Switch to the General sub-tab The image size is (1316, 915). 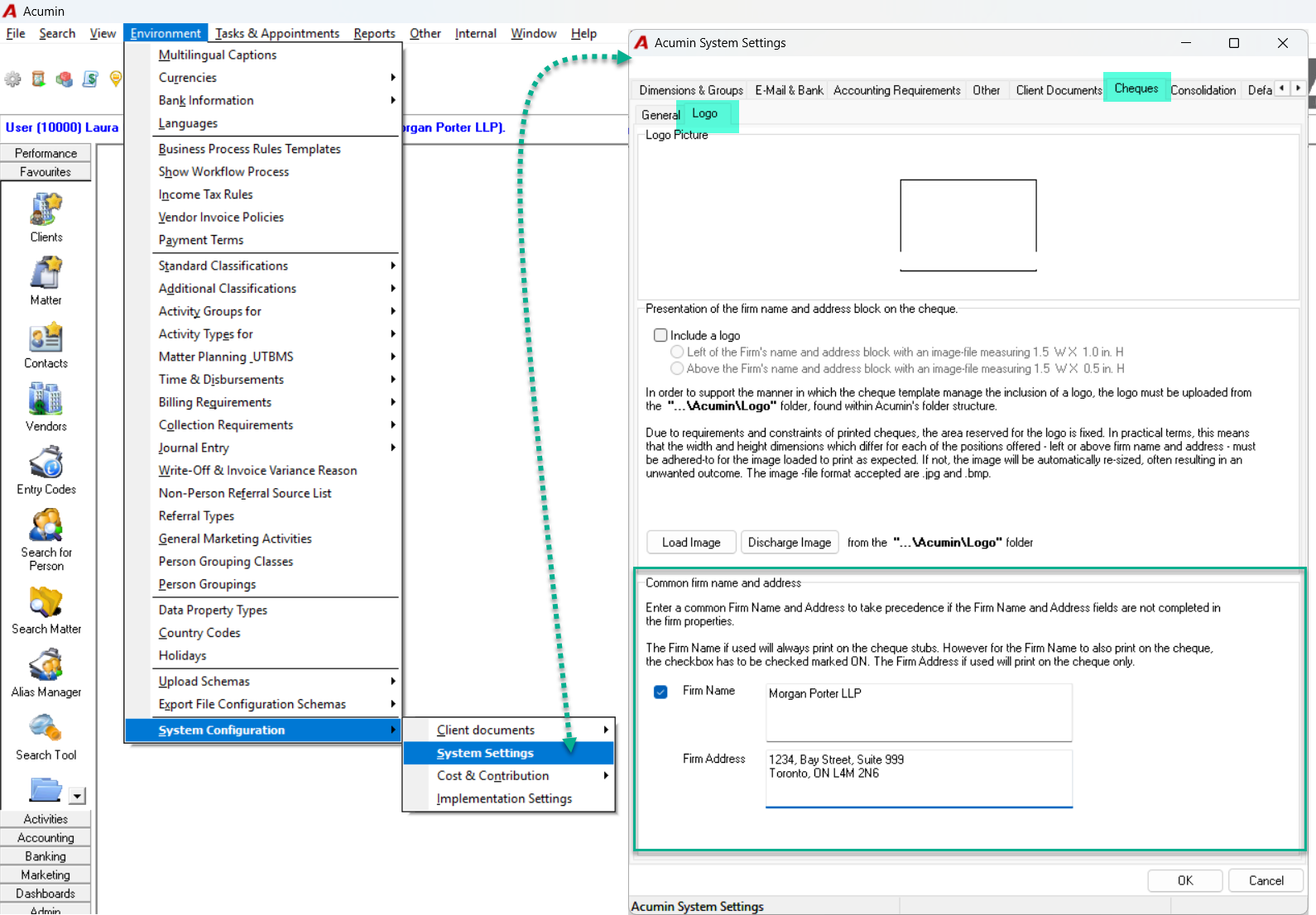click(x=660, y=115)
